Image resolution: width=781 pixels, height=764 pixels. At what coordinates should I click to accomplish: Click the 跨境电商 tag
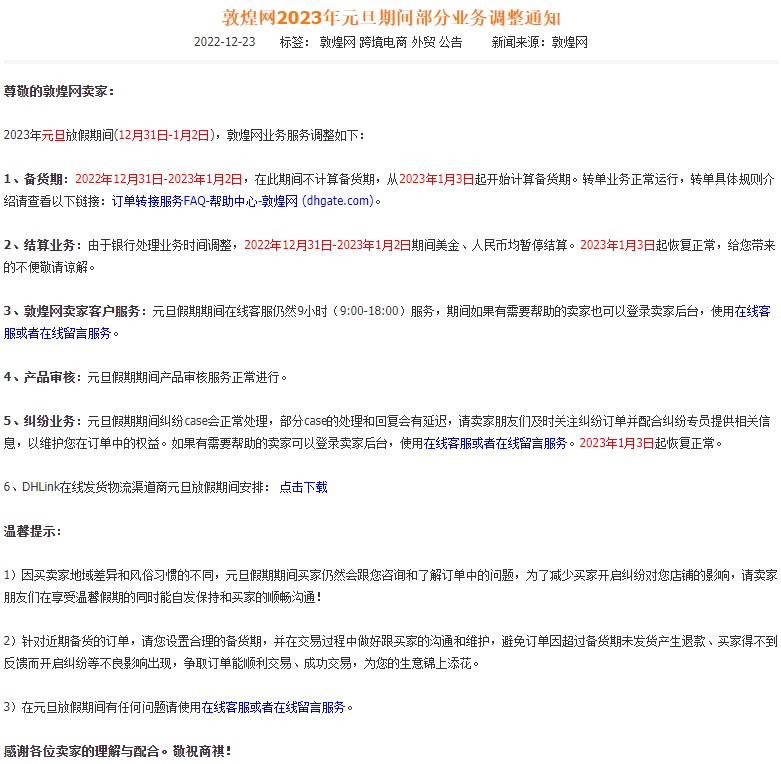click(383, 42)
